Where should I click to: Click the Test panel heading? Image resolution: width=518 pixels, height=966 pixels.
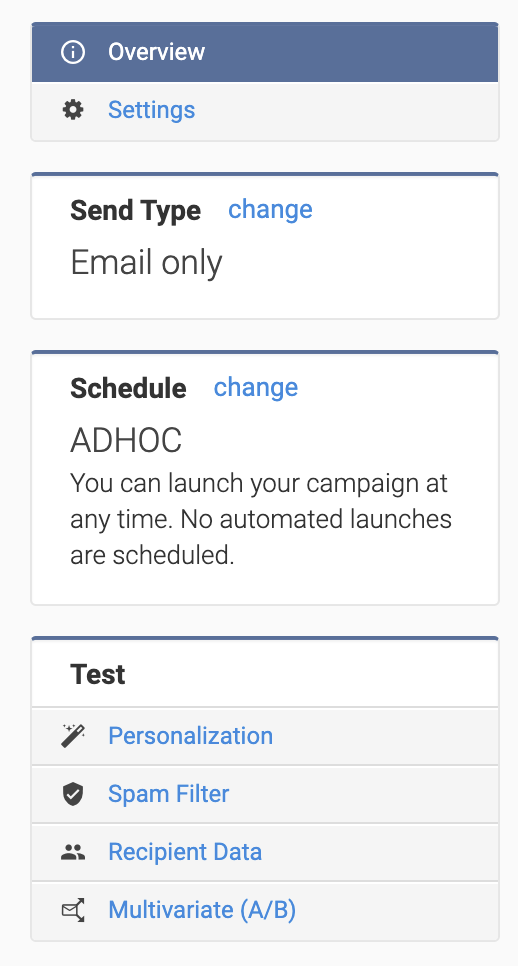98,675
